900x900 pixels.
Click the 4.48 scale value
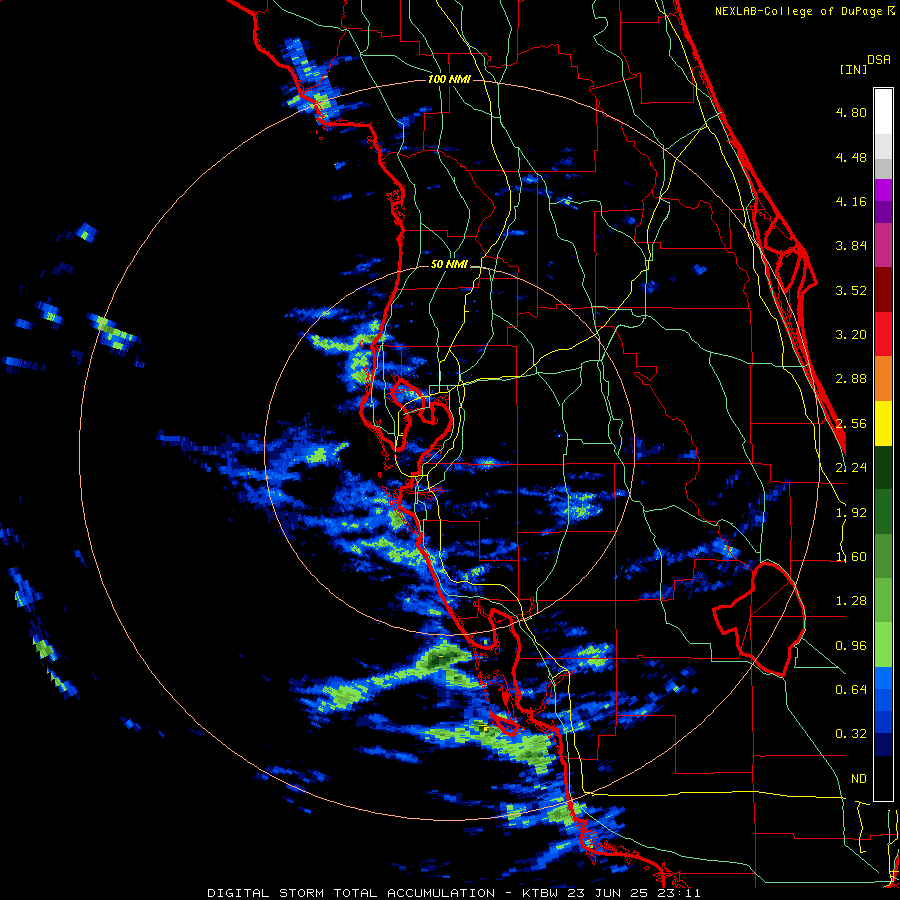tap(851, 157)
